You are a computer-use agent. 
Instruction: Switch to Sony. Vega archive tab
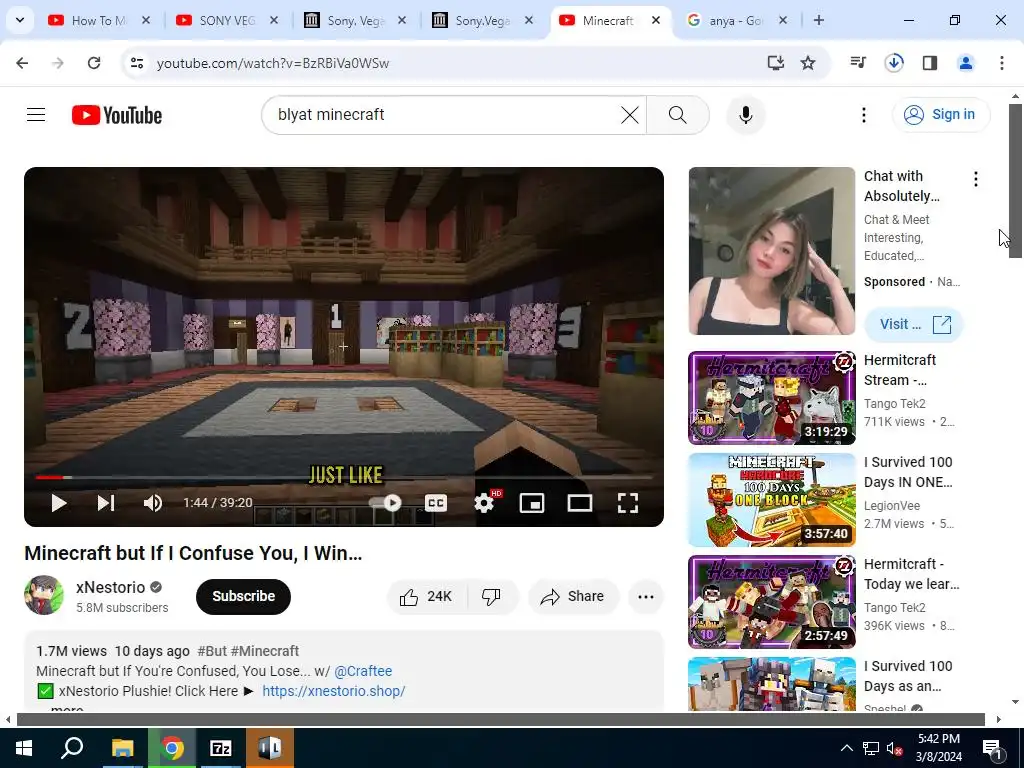tap(355, 21)
